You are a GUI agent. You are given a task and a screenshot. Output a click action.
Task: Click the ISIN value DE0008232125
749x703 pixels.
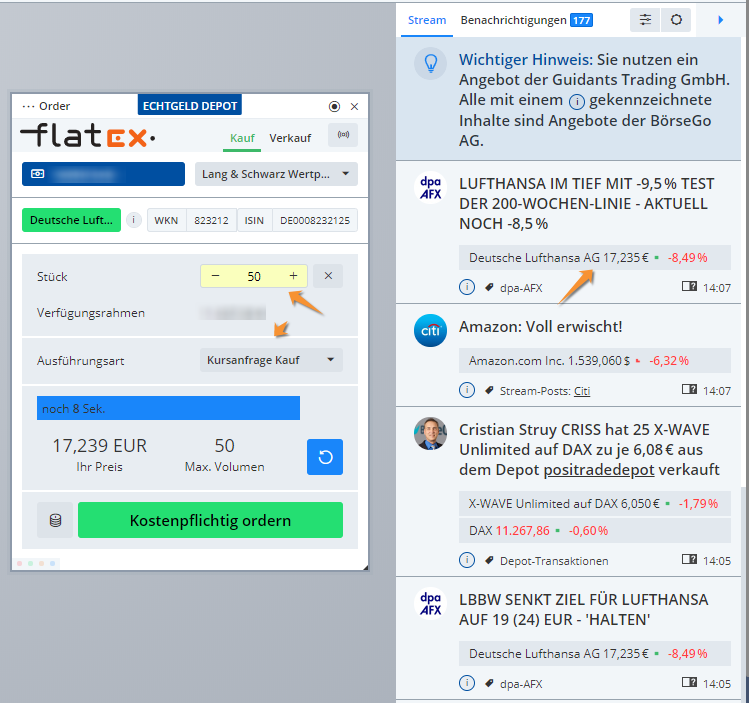(x=315, y=221)
